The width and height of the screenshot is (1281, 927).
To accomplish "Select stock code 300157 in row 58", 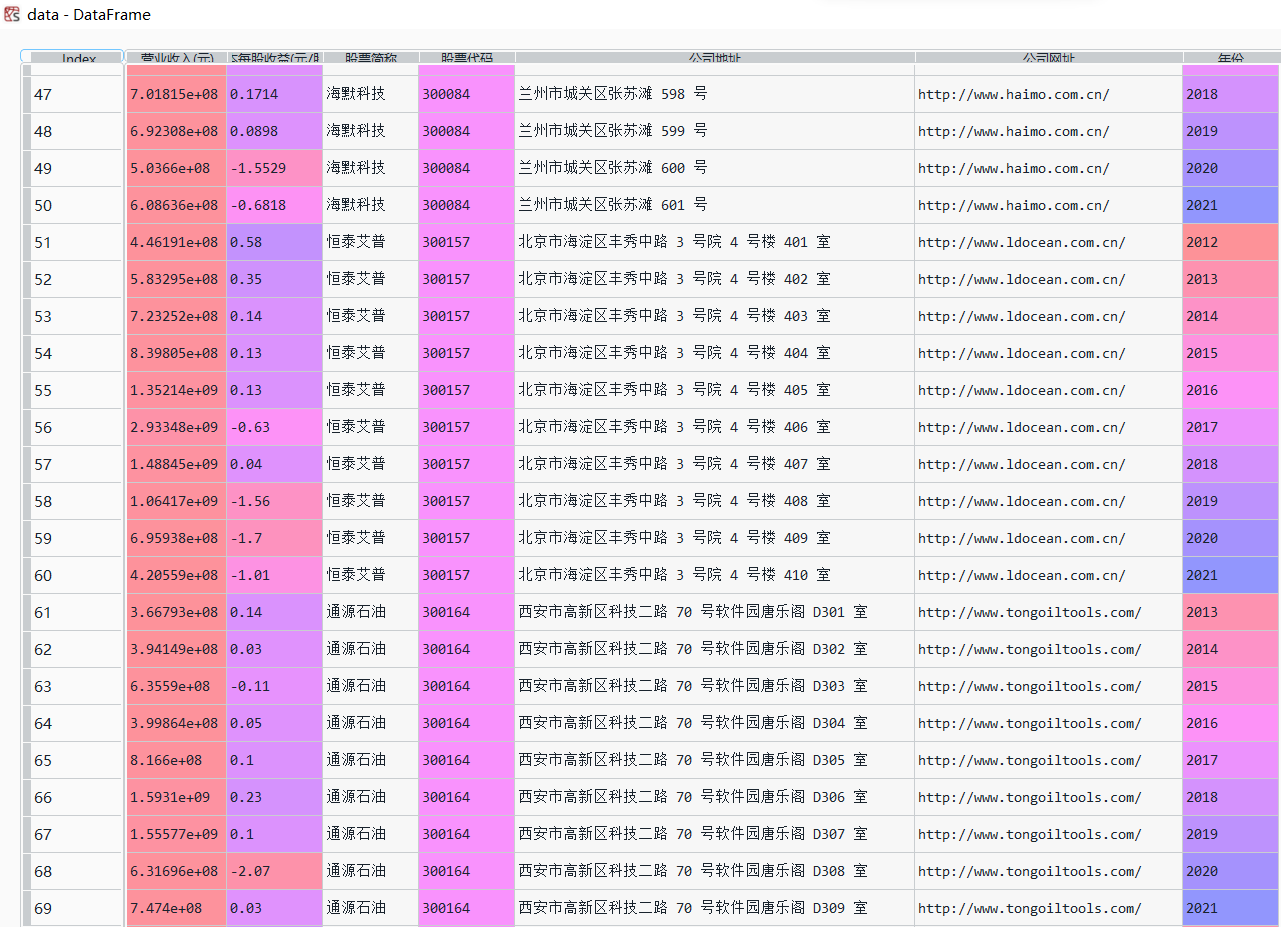I will [446, 502].
